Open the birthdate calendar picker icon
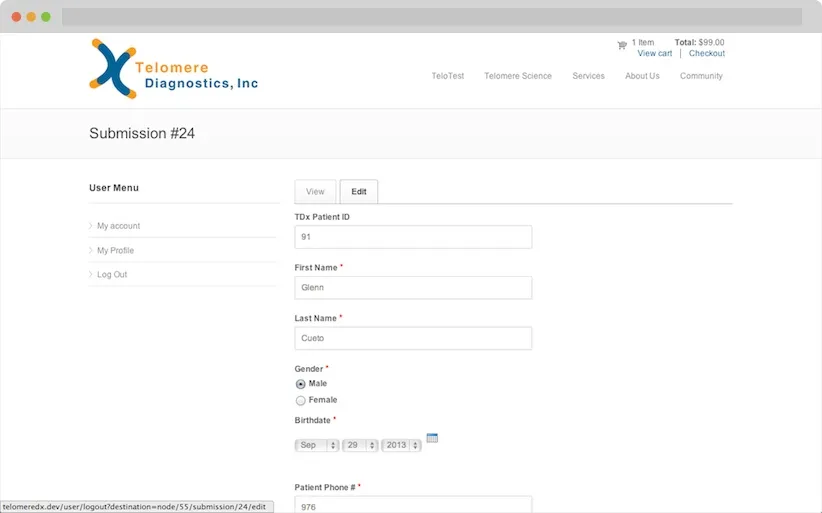 coord(432,438)
